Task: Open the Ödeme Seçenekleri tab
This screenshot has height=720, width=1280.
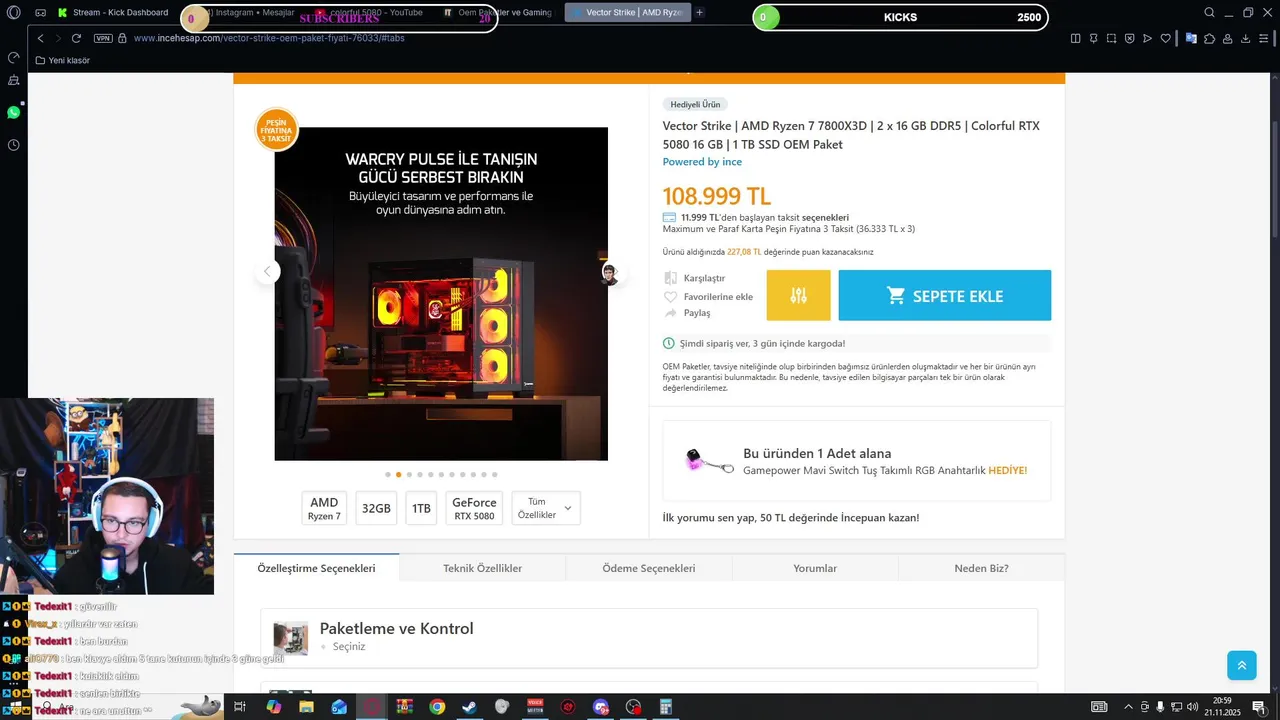Action: tap(648, 568)
